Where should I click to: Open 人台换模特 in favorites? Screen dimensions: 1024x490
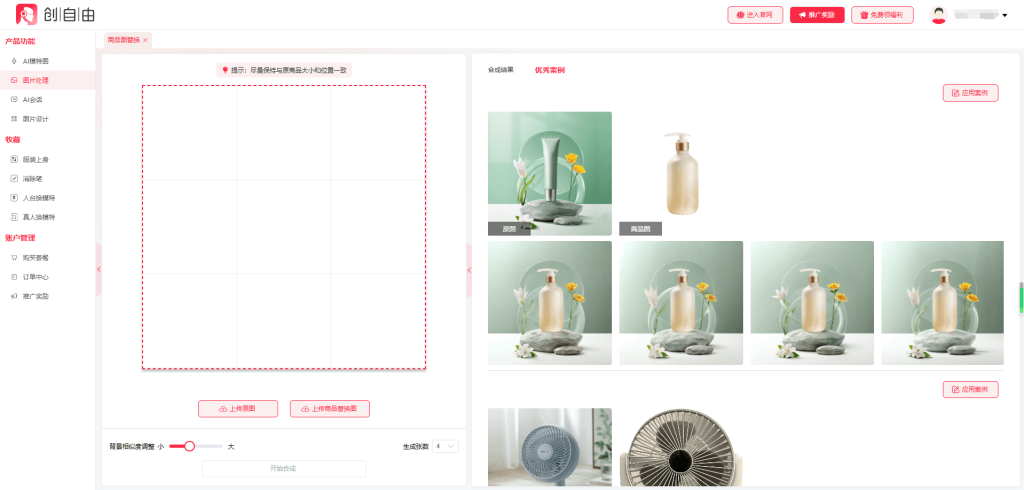[38, 198]
